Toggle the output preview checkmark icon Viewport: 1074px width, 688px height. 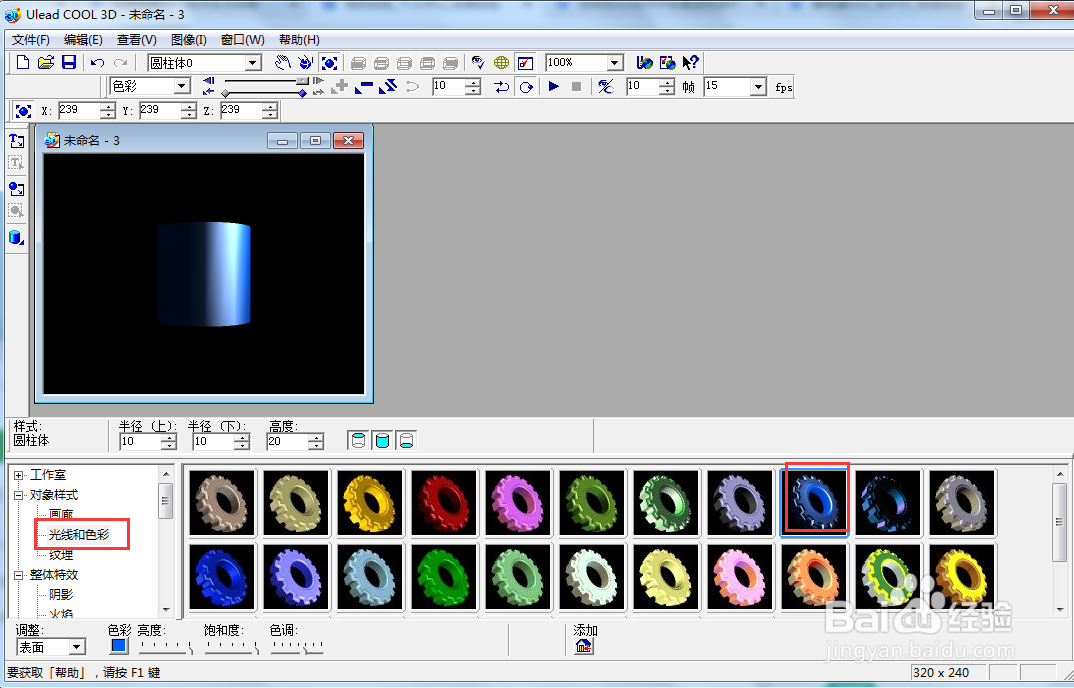click(525, 63)
